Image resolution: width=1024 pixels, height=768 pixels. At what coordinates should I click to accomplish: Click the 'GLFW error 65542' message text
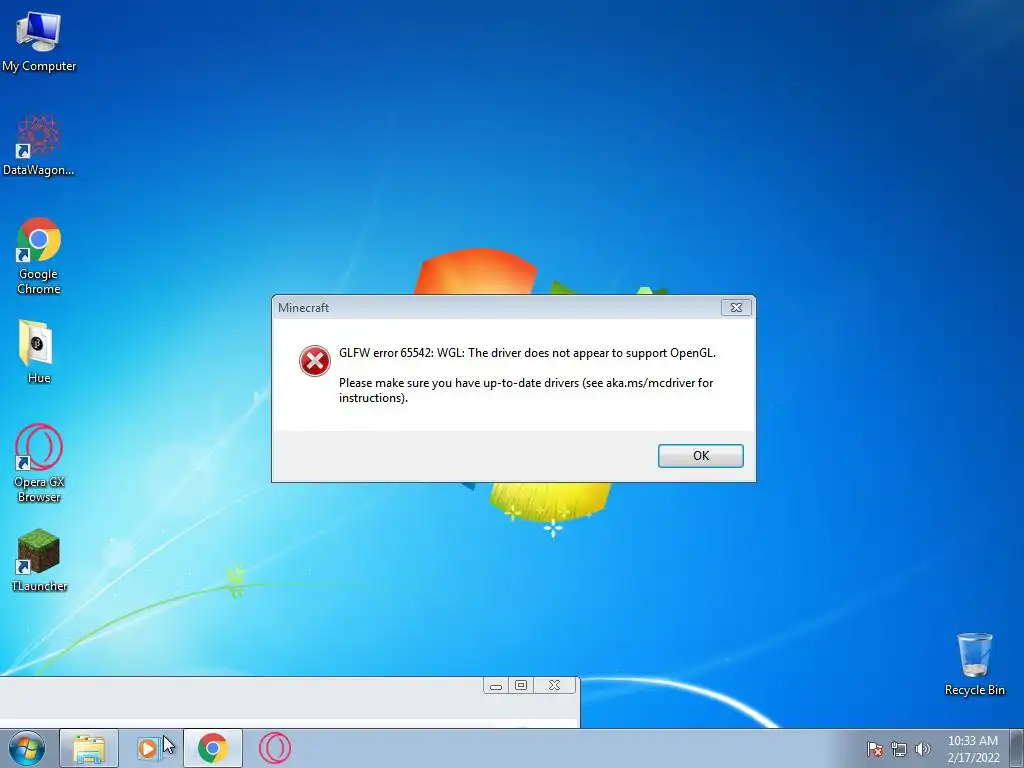(x=527, y=353)
